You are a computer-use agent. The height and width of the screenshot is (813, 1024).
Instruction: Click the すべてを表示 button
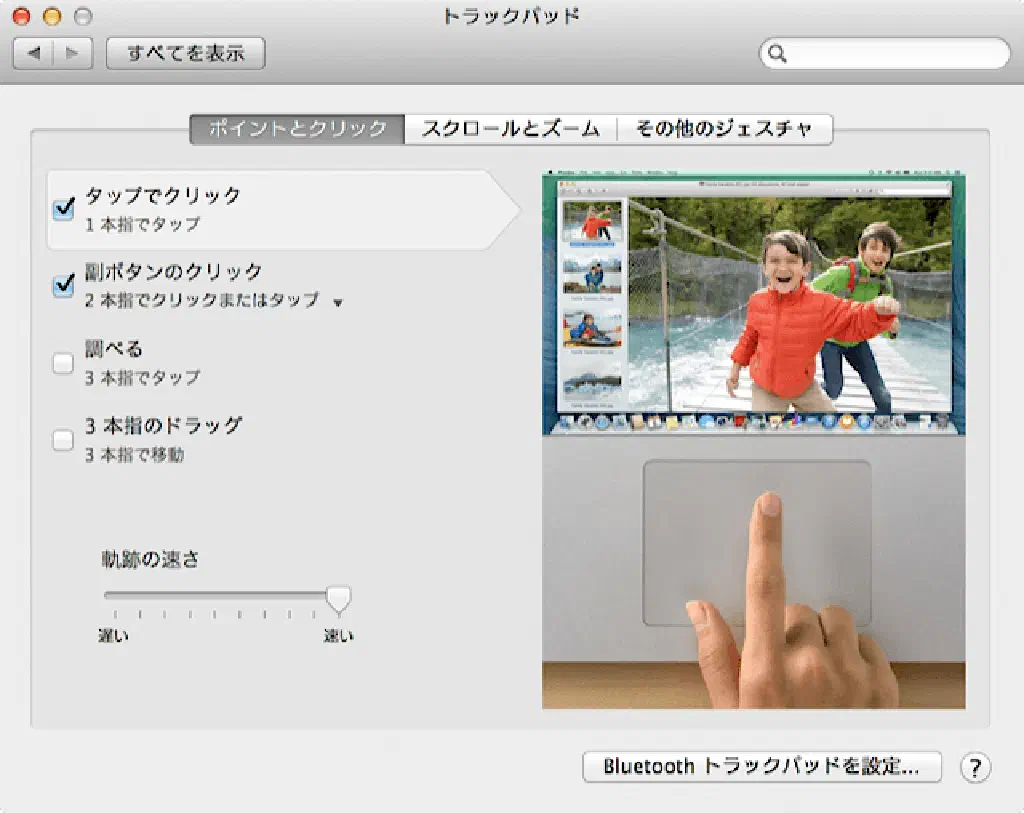point(185,53)
